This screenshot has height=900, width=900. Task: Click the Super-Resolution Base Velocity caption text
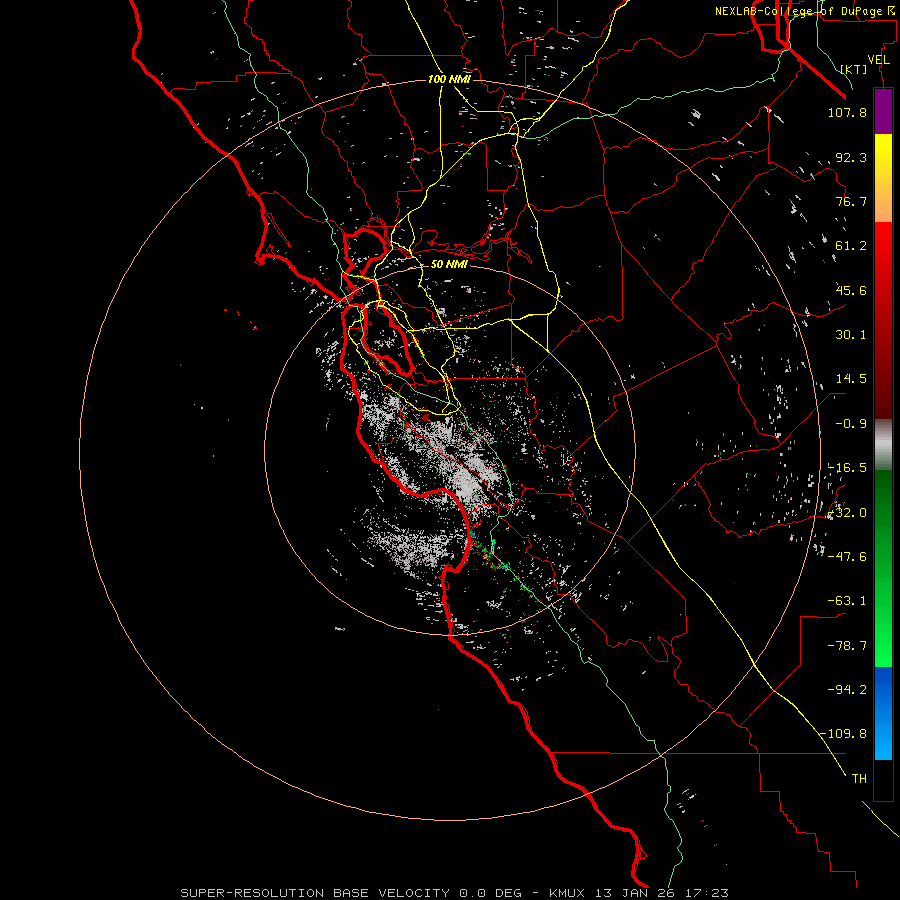coord(454,893)
